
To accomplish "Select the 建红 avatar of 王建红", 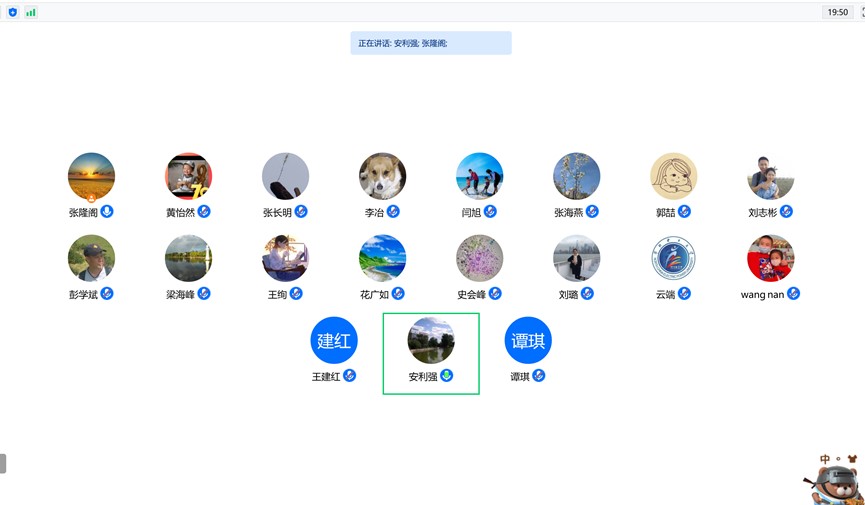I will click(x=334, y=340).
